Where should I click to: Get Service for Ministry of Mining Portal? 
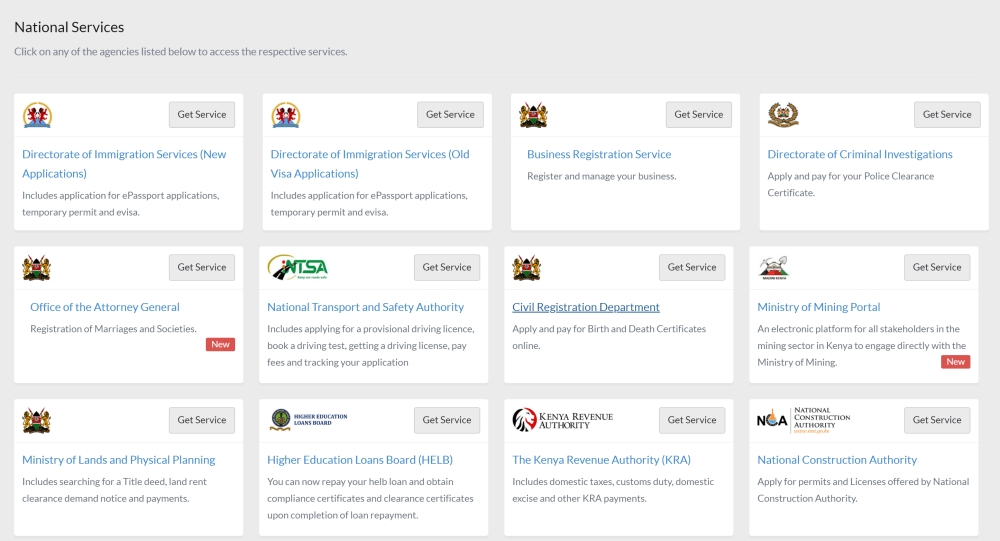pos(937,267)
